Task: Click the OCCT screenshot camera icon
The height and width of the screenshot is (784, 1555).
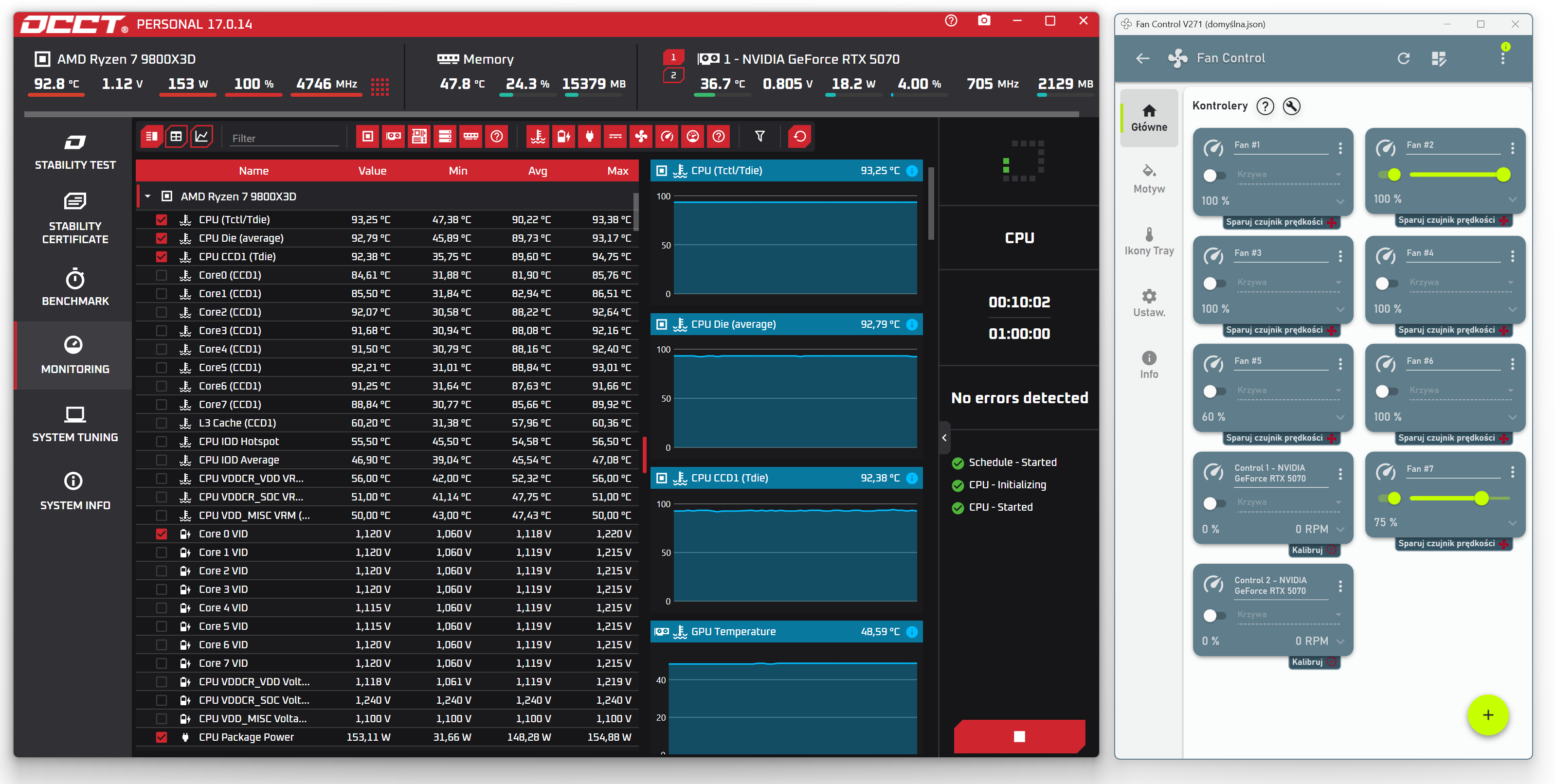Action: pyautogui.click(x=984, y=21)
